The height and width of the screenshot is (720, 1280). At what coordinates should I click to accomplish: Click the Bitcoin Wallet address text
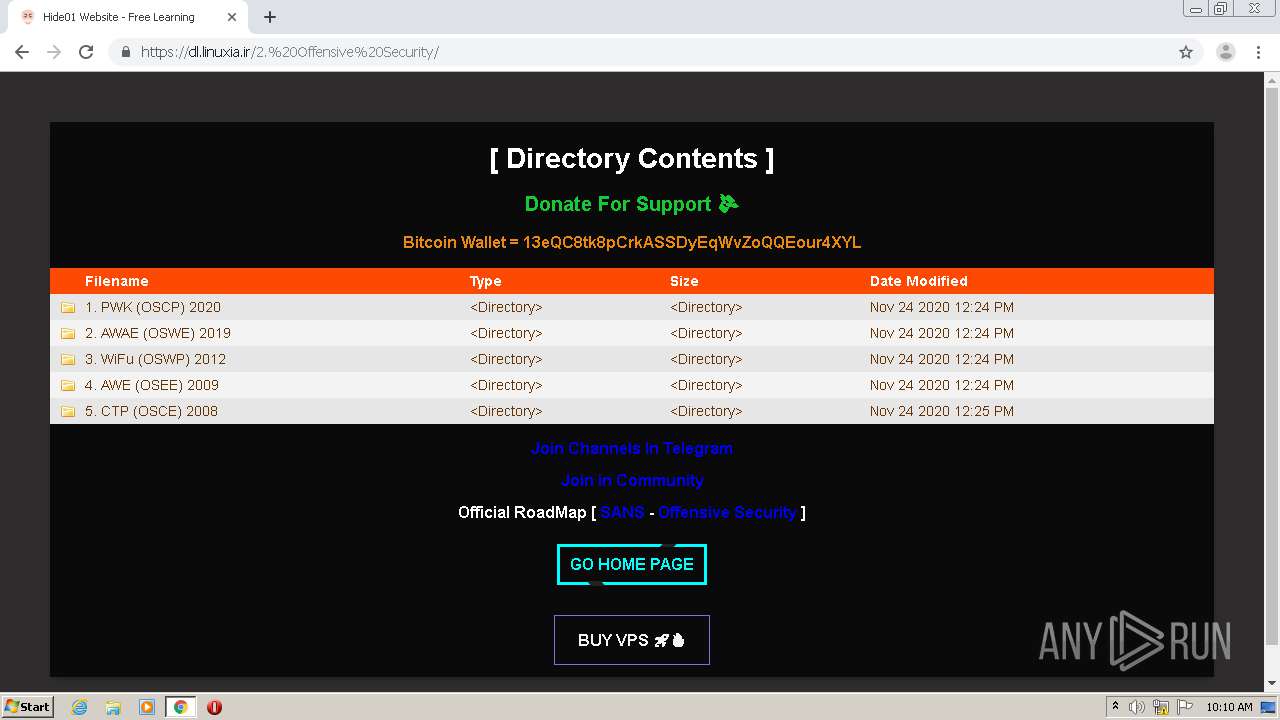[x=692, y=242]
